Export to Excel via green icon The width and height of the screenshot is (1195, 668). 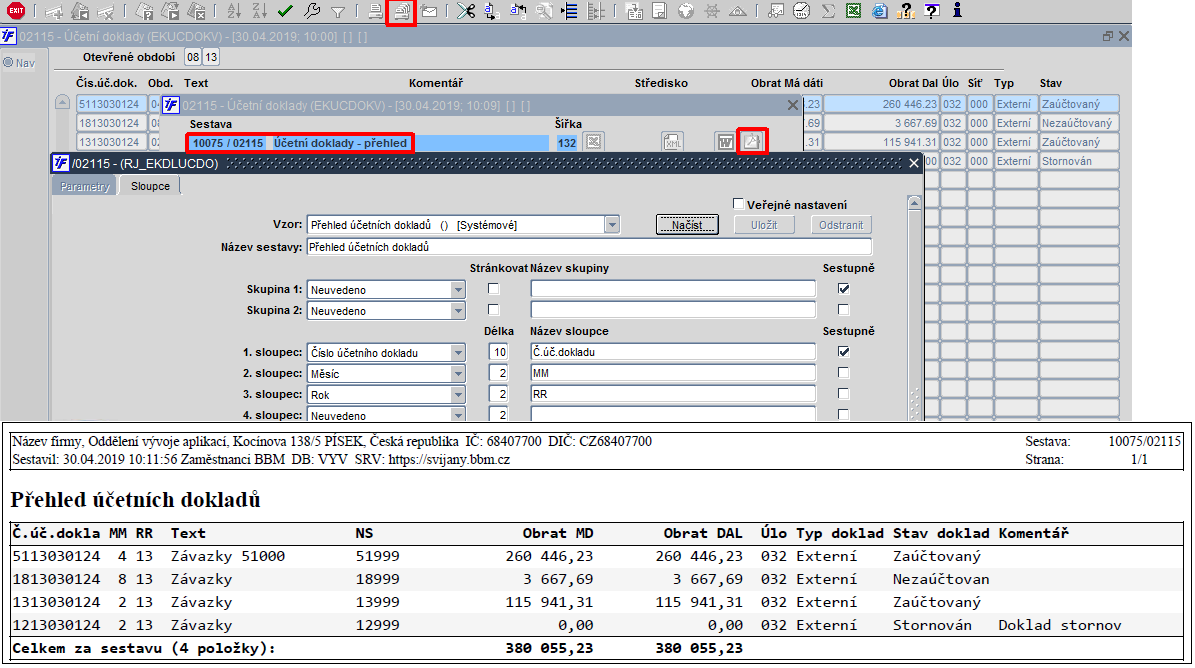[854, 11]
